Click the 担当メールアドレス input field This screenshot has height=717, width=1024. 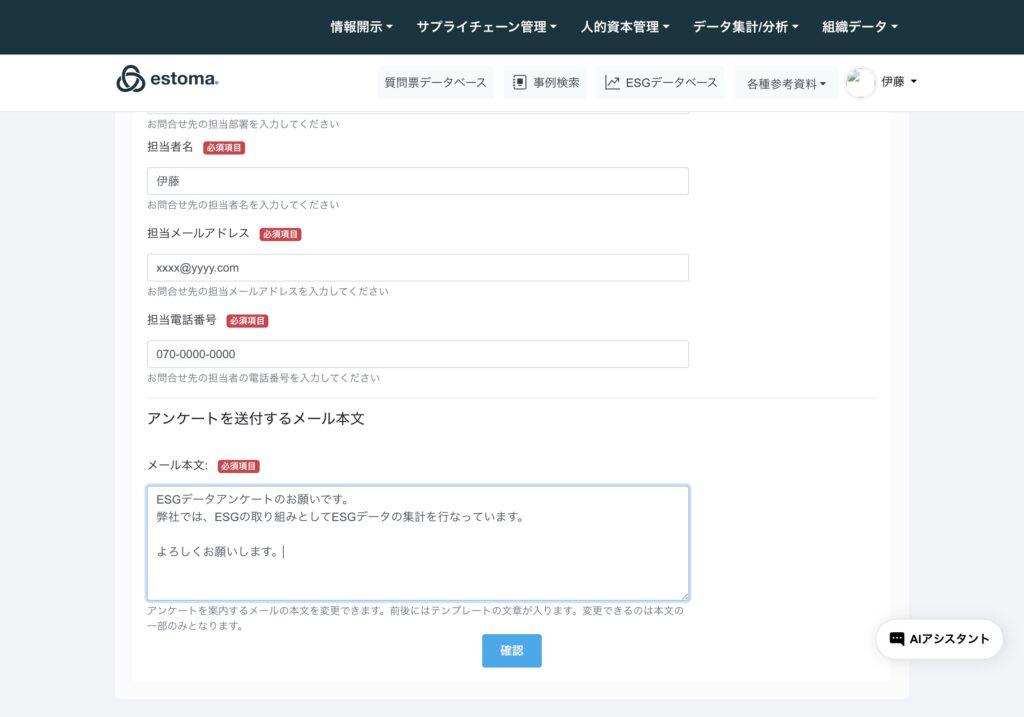click(x=417, y=268)
